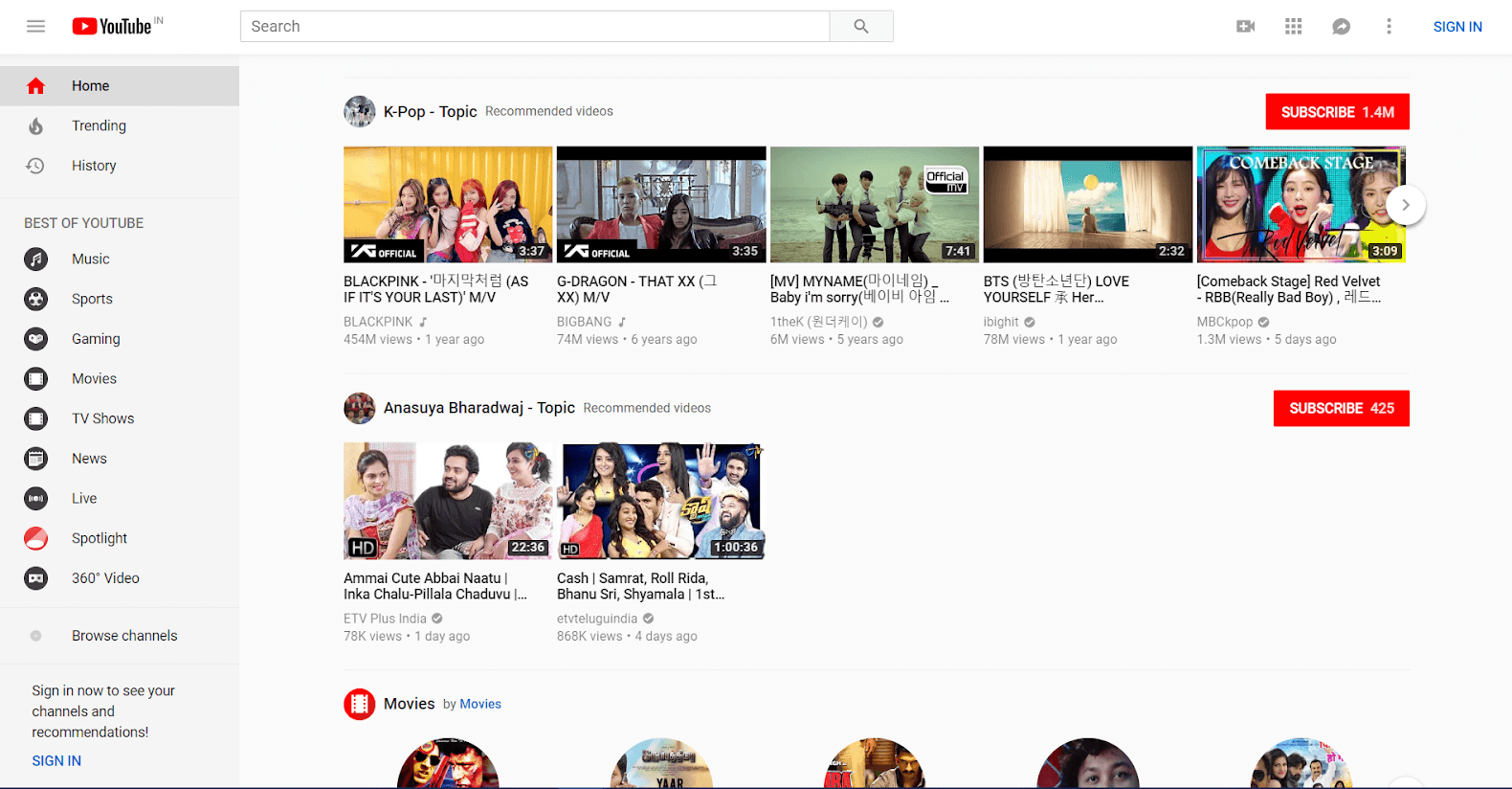Subscribe to Anasuya Bharadwaj Topic 425
The image size is (1512, 789).
[1341, 408]
